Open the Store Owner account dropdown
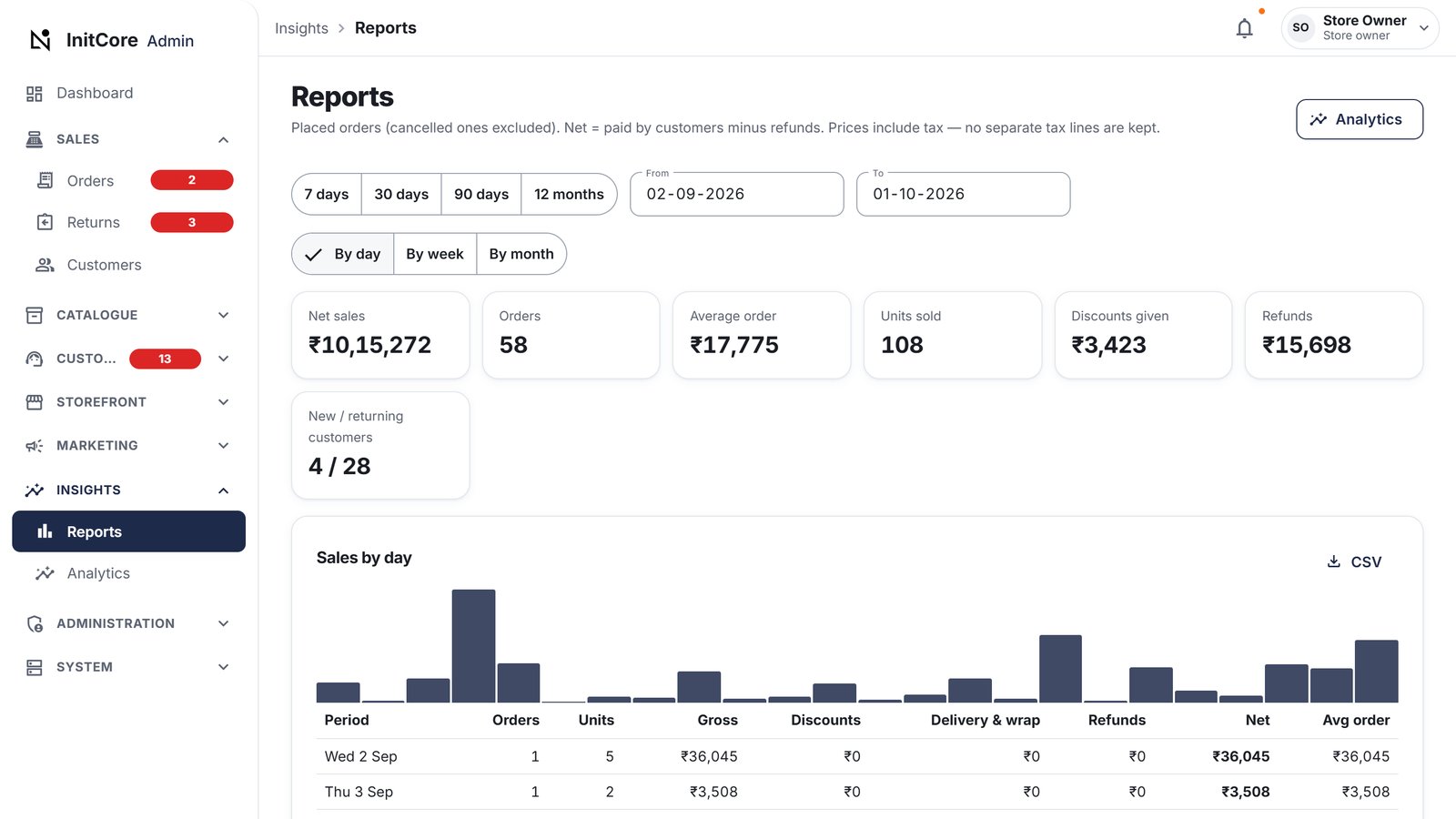1456x819 pixels. 1360,27
